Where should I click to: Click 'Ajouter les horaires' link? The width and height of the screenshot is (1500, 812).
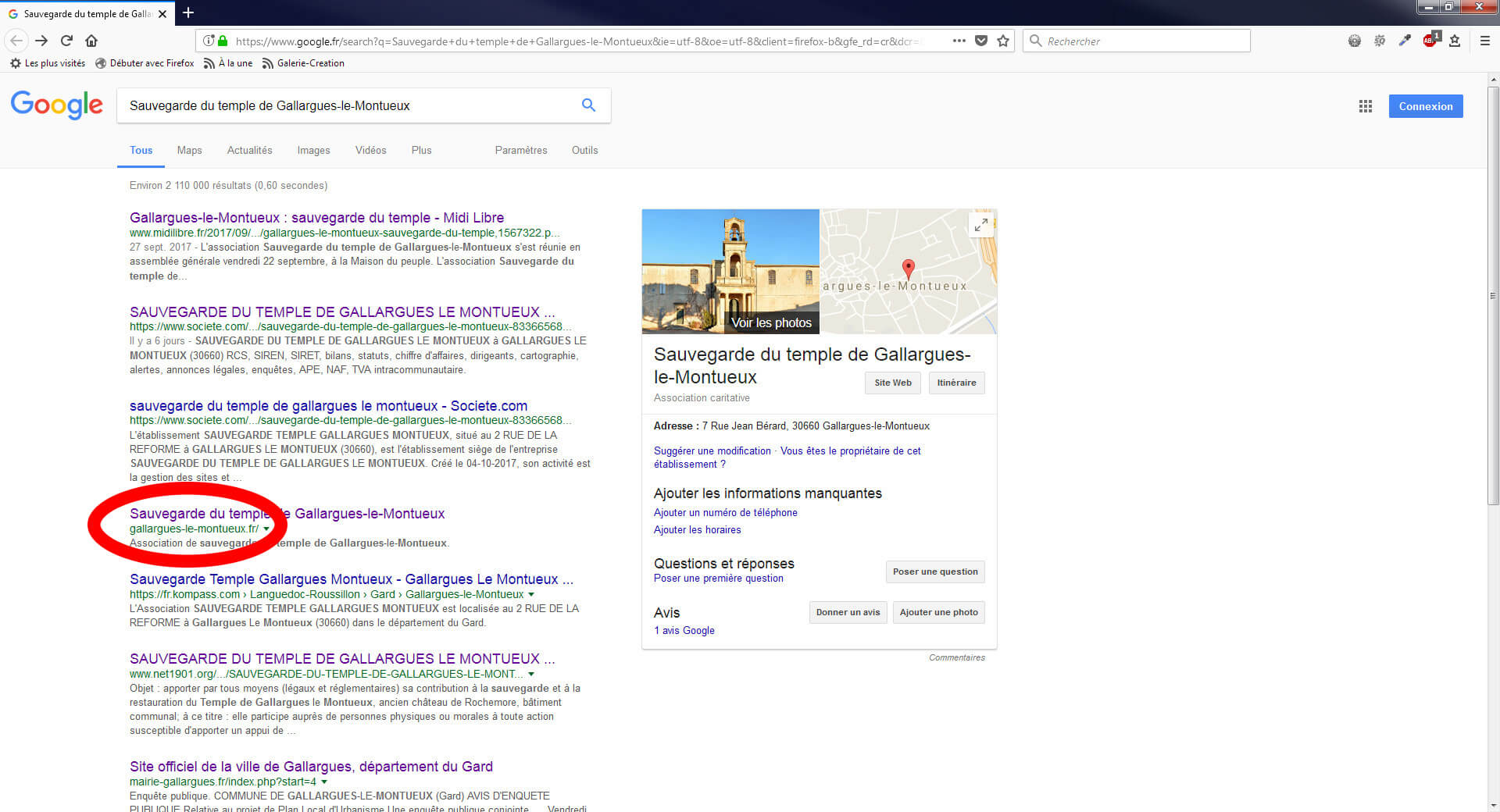point(697,529)
